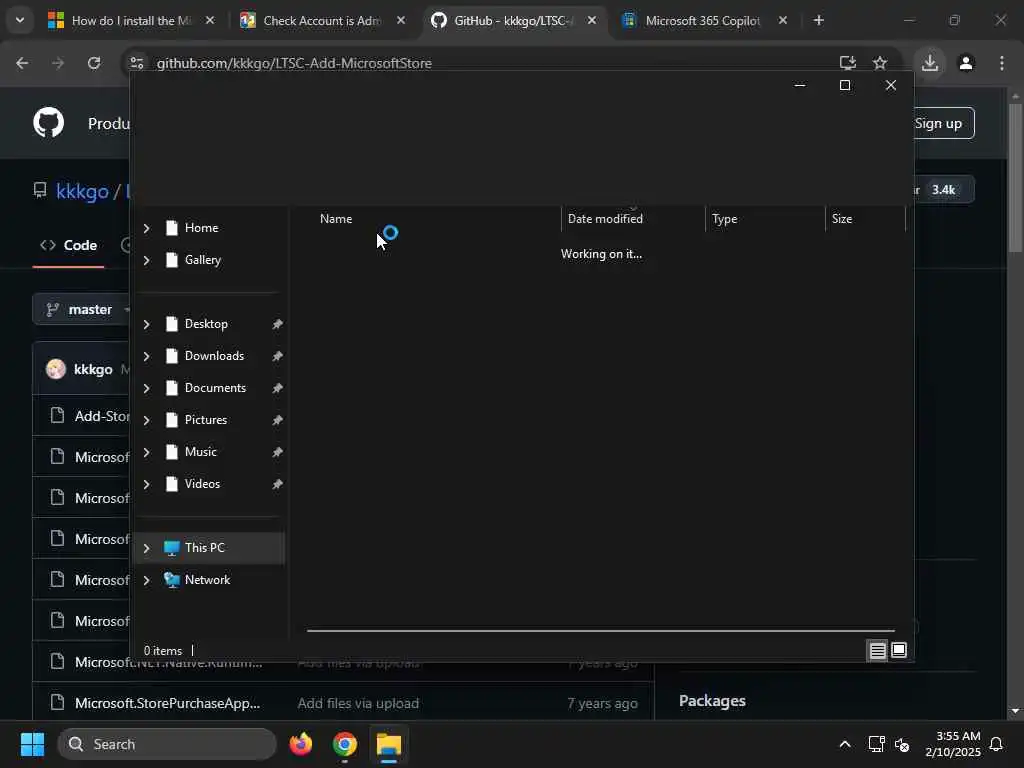
Task: Click the pin icon beside Music
Action: click(277, 452)
